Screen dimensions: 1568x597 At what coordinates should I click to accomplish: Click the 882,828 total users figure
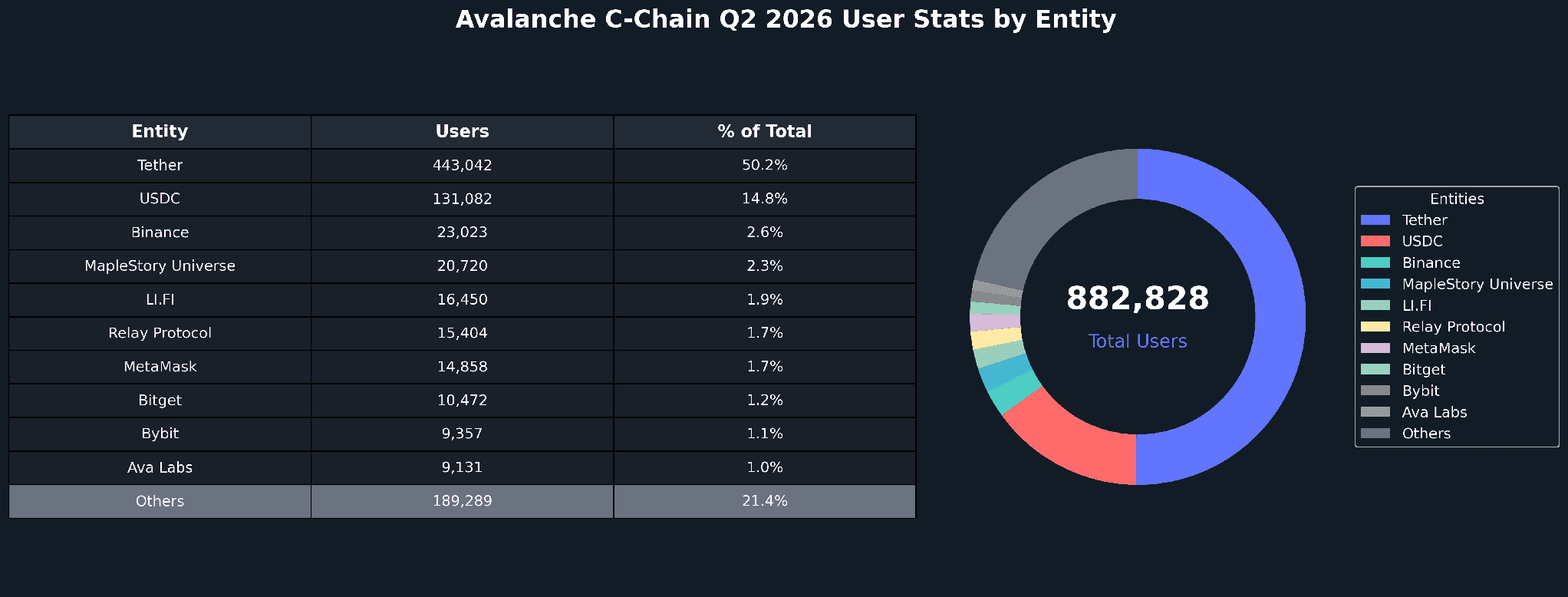point(1138,298)
